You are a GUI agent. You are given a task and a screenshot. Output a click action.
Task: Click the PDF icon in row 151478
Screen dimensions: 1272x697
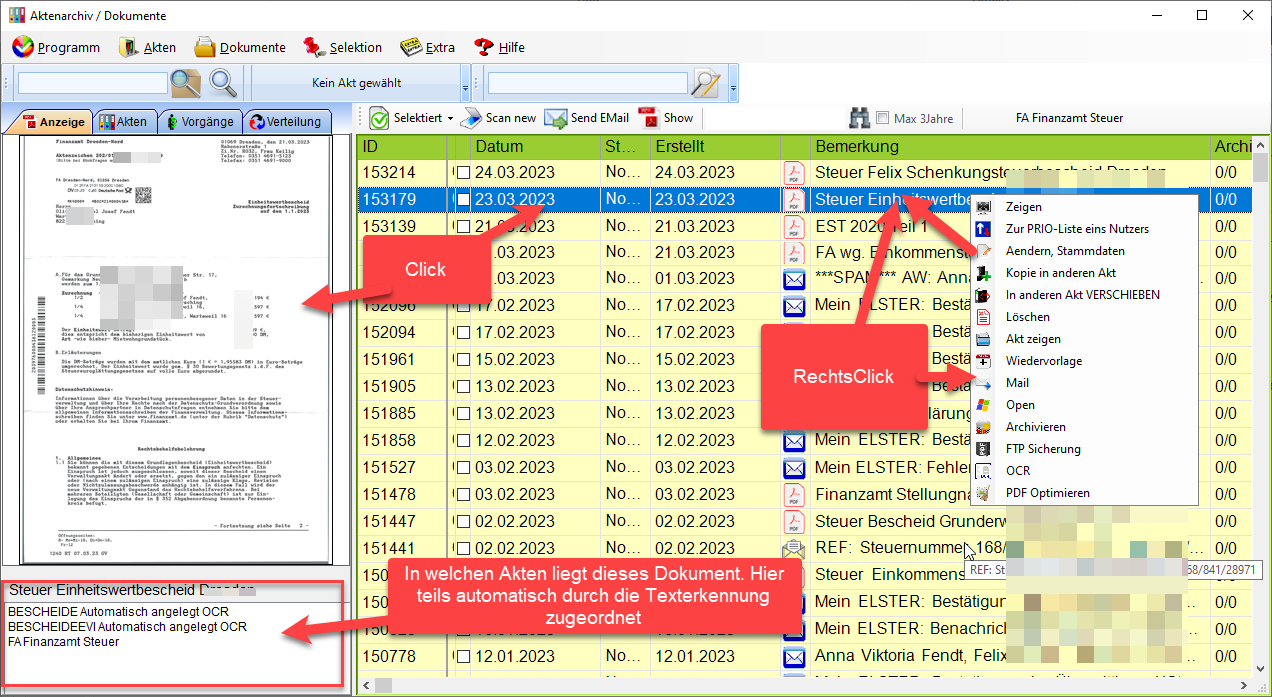pyautogui.click(x=794, y=494)
